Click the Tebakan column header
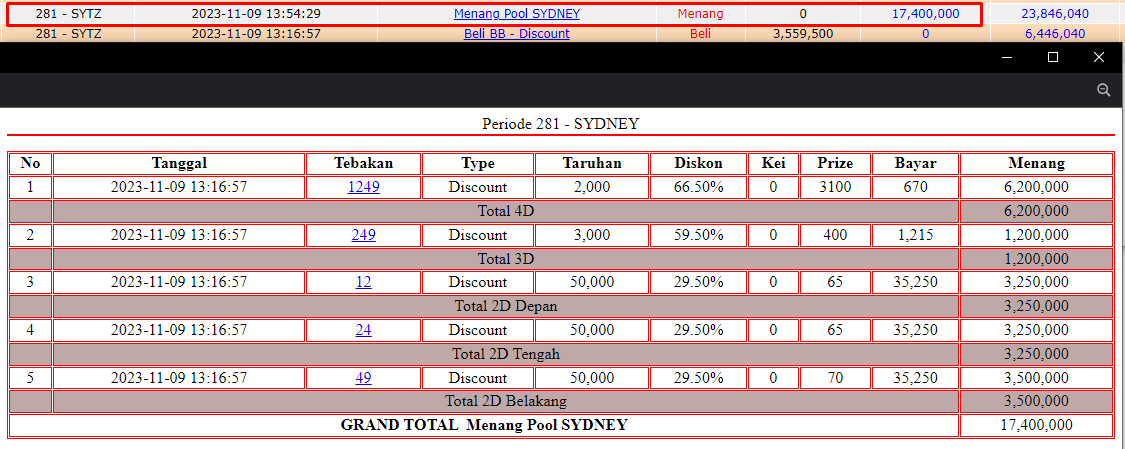This screenshot has height=449, width=1125. [364, 164]
